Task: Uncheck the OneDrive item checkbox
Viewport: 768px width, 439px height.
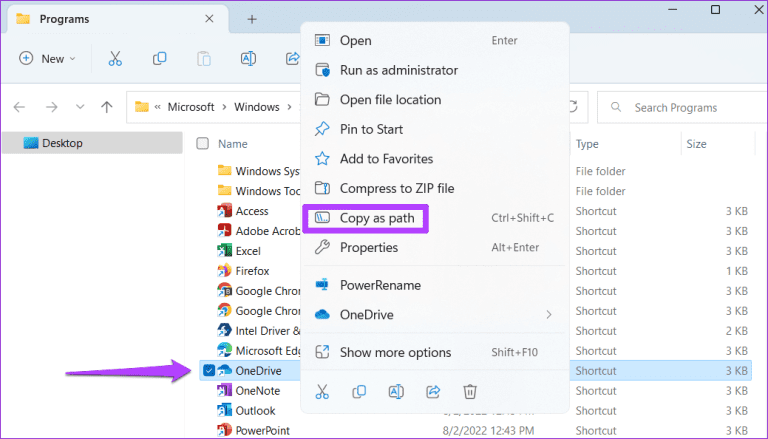Action: [x=207, y=371]
